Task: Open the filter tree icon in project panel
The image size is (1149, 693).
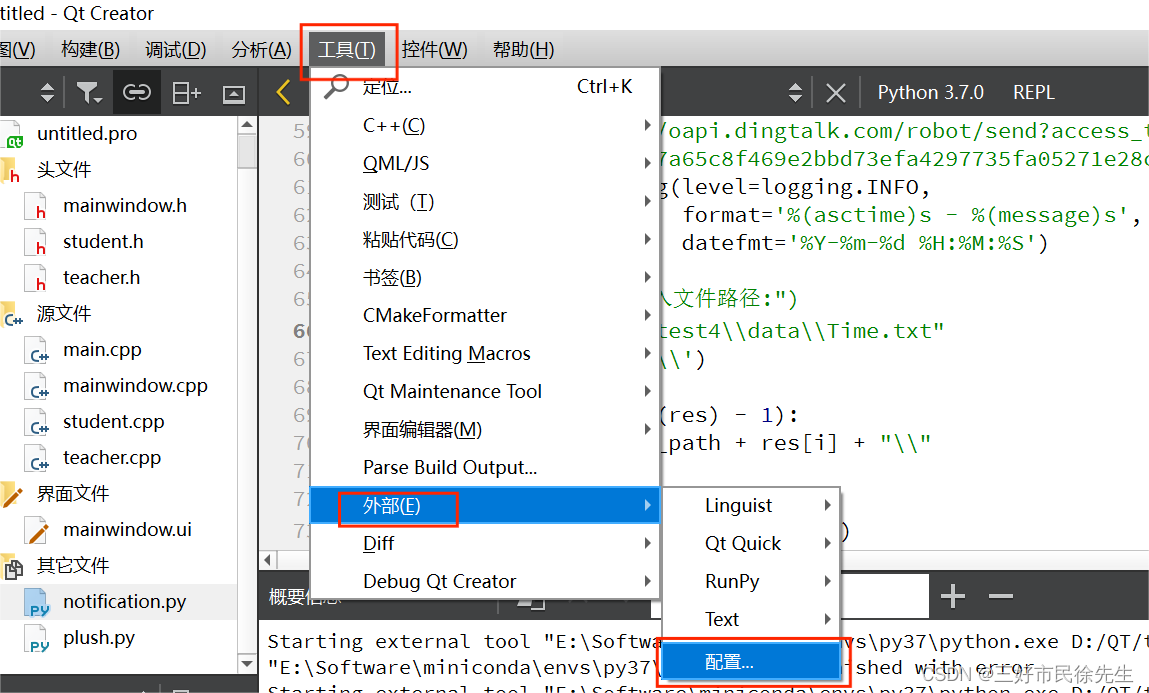Action: coord(89,93)
